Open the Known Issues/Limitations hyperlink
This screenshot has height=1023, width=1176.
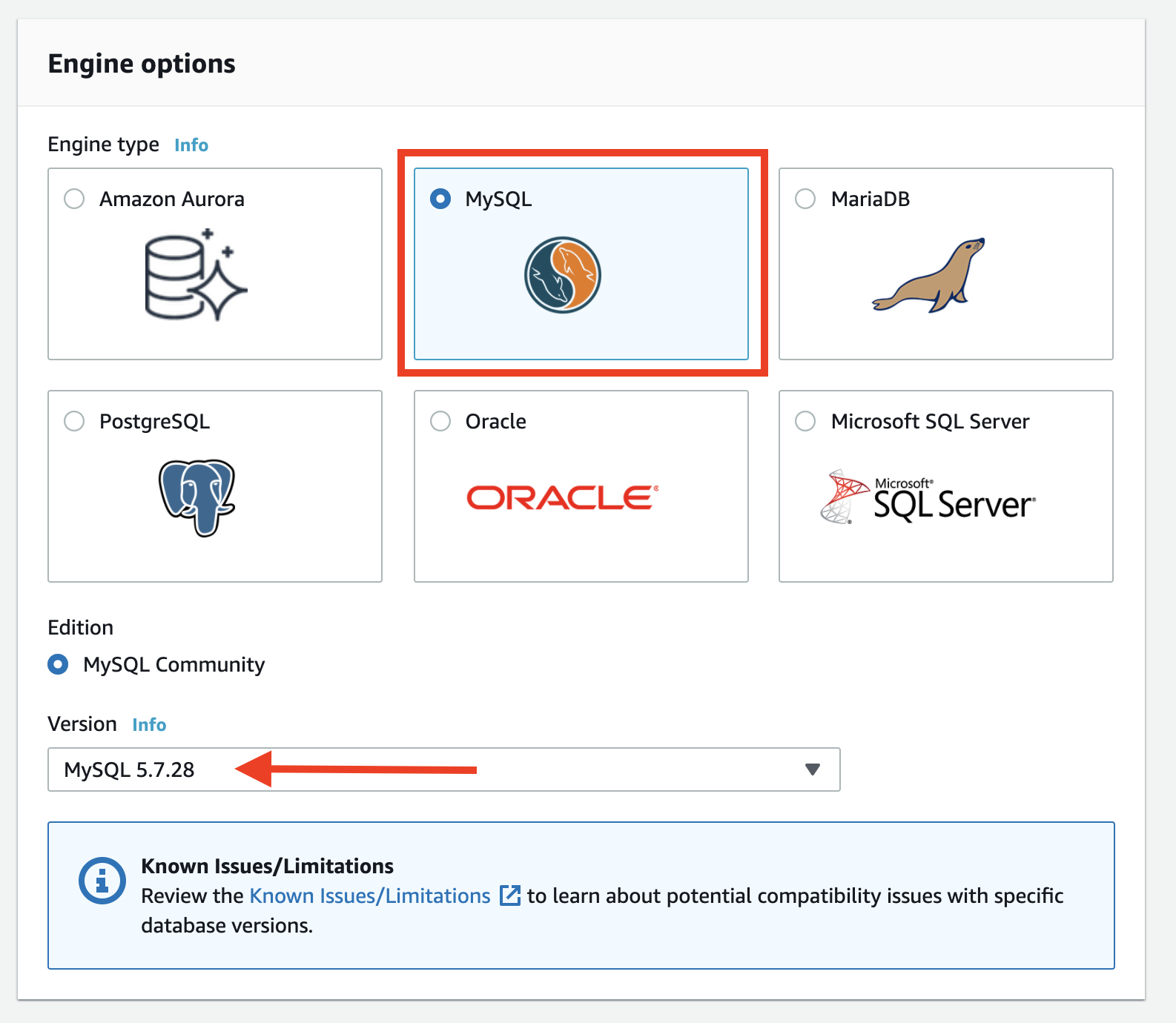coord(370,895)
